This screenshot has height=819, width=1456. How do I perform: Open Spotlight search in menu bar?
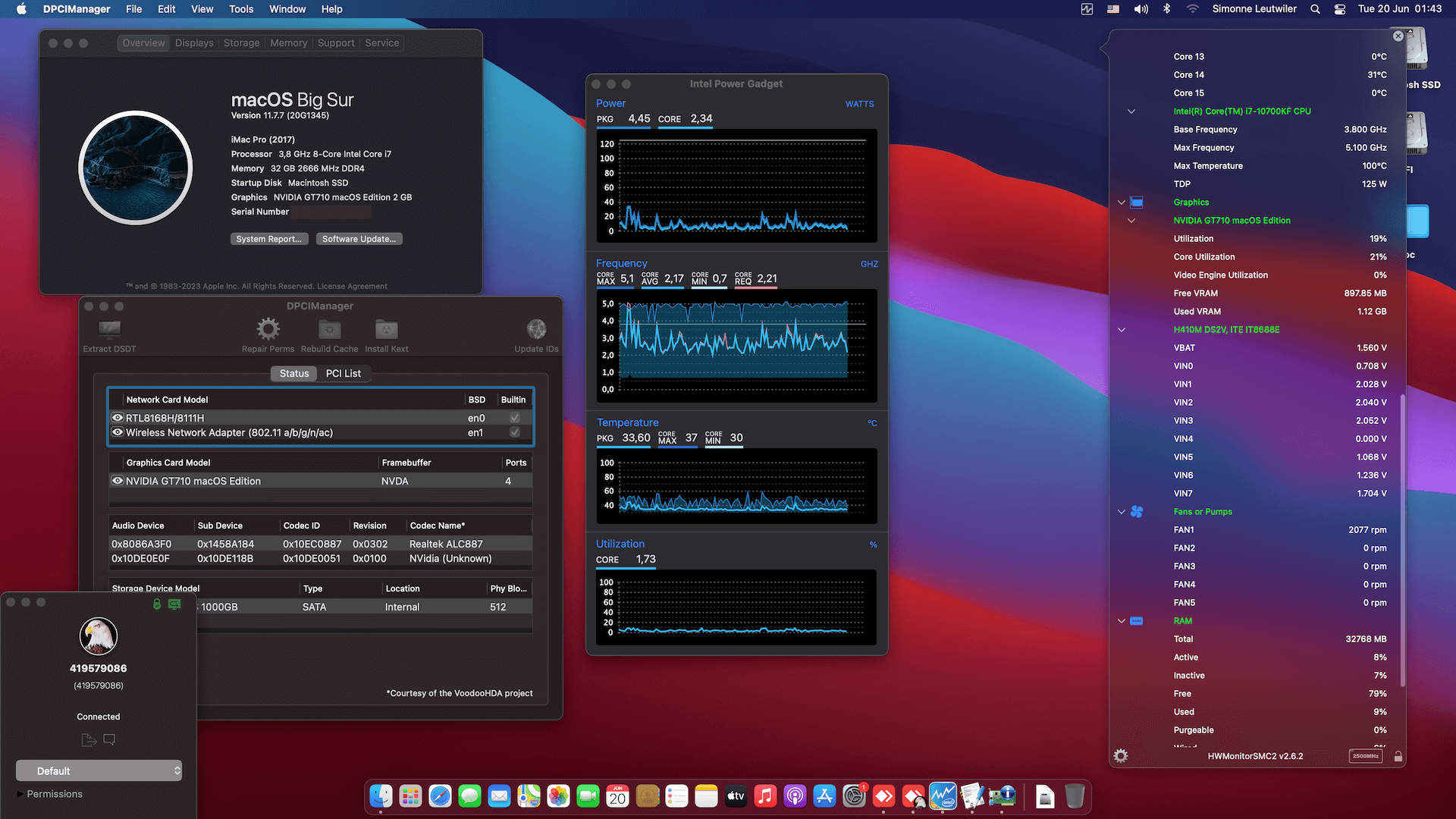1315,9
